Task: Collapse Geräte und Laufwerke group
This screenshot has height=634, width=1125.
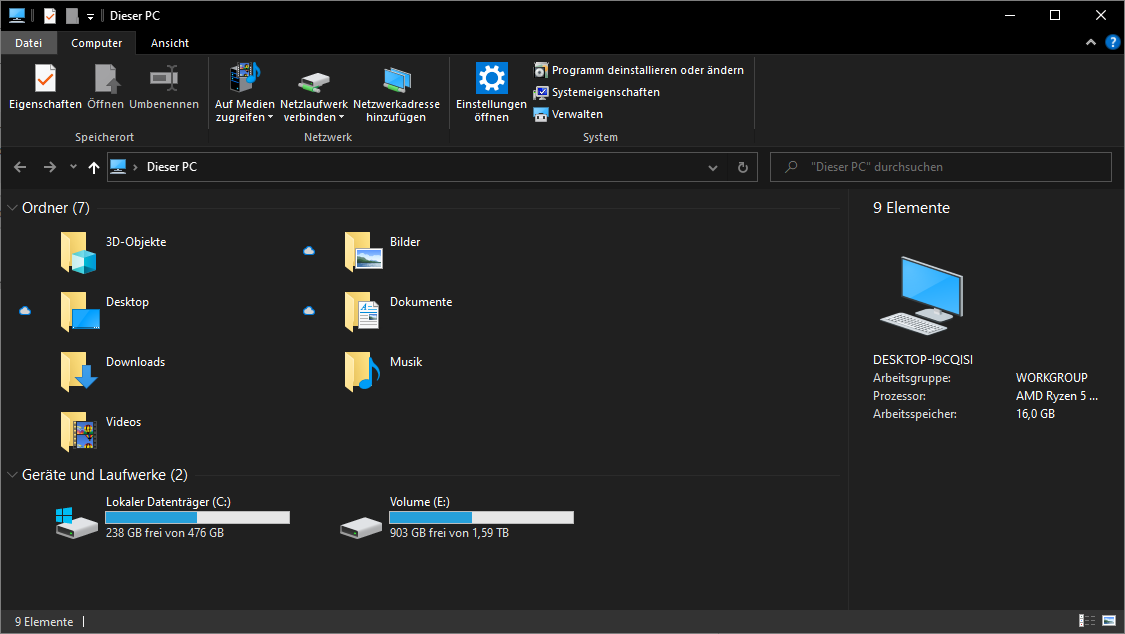Action: [12, 475]
